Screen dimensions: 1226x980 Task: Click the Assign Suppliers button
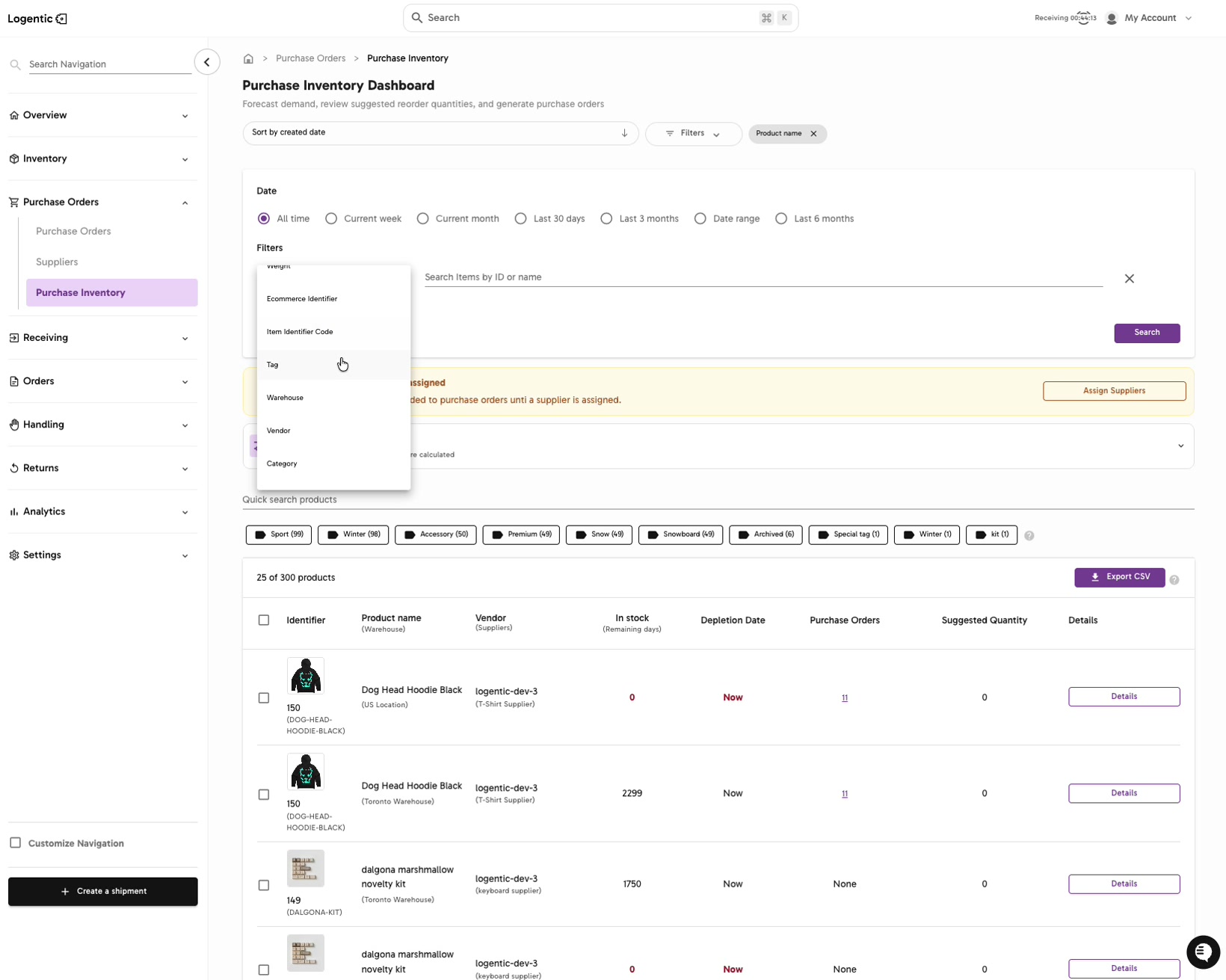[x=1114, y=391]
